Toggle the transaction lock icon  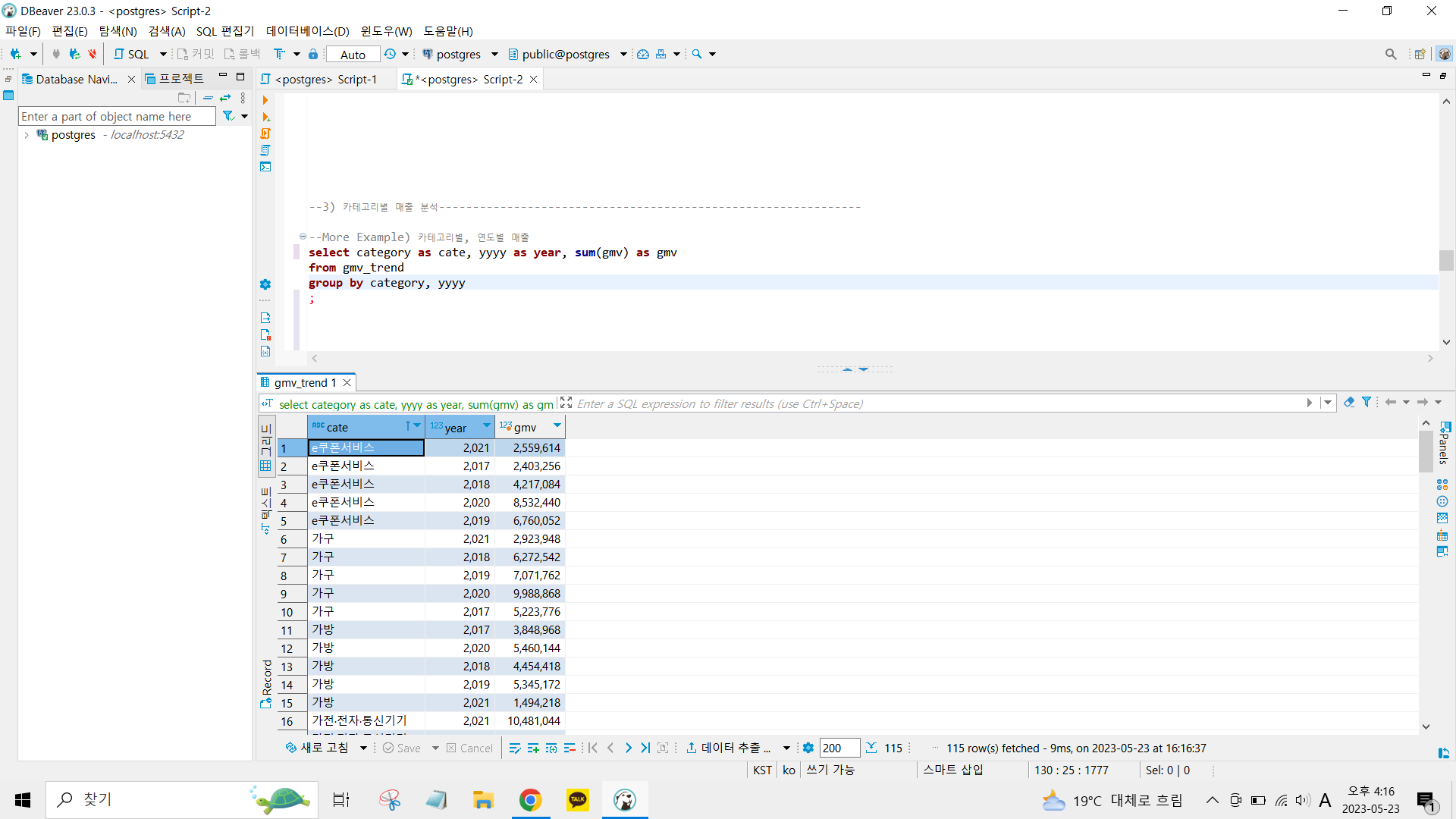click(312, 54)
